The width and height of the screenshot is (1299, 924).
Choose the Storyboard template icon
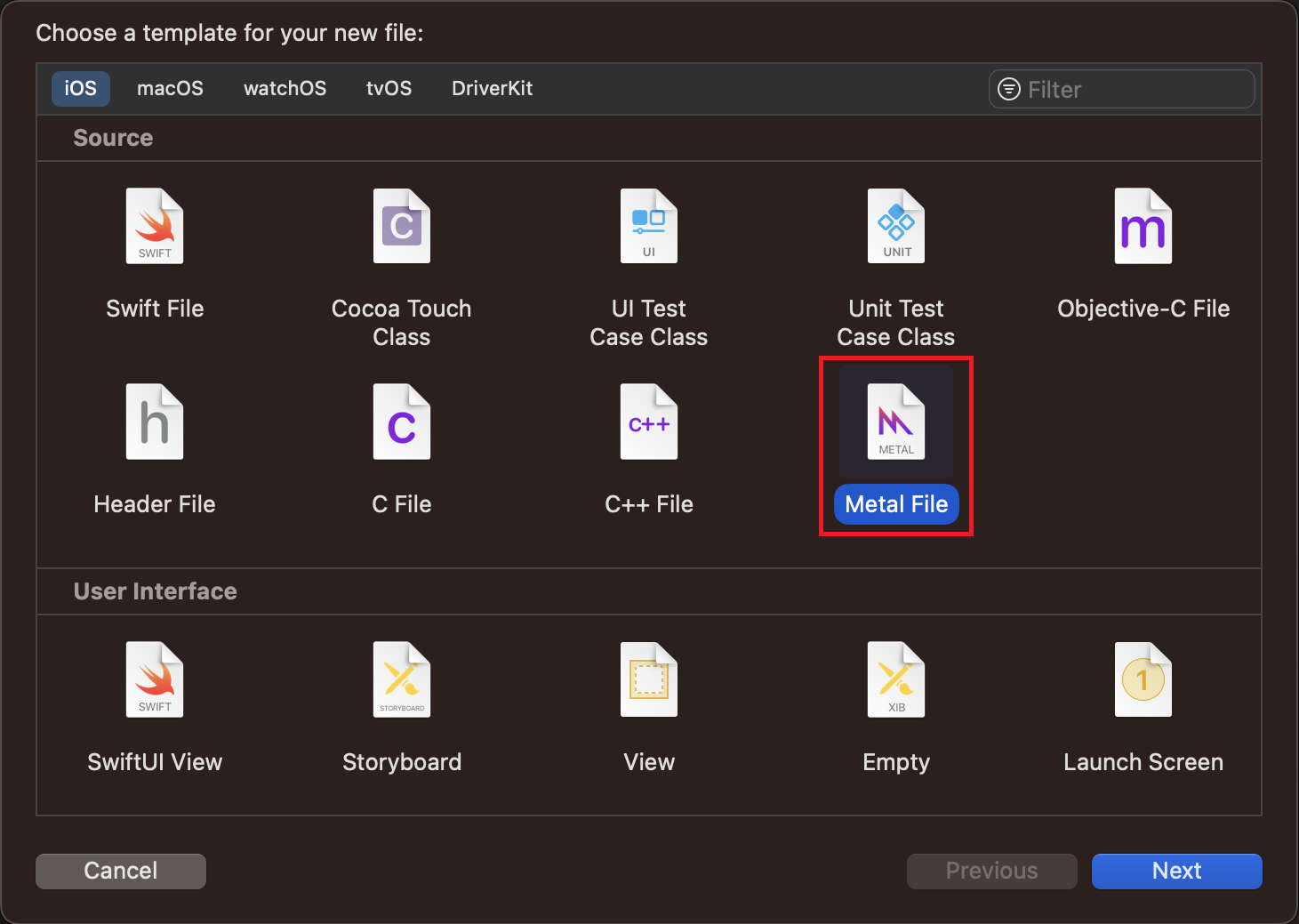[x=402, y=679]
